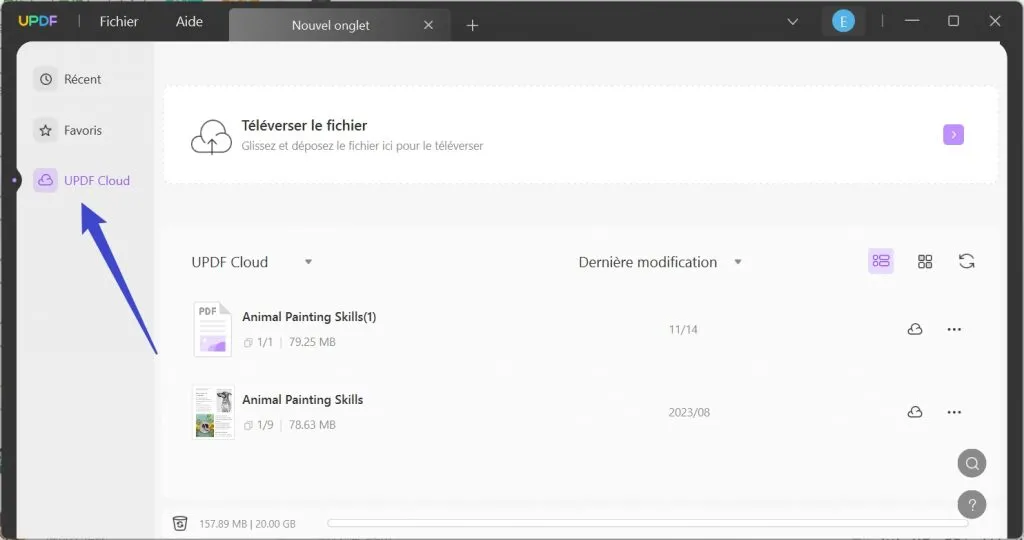Open the help question mark button
The image size is (1024, 540).
pos(971,504)
